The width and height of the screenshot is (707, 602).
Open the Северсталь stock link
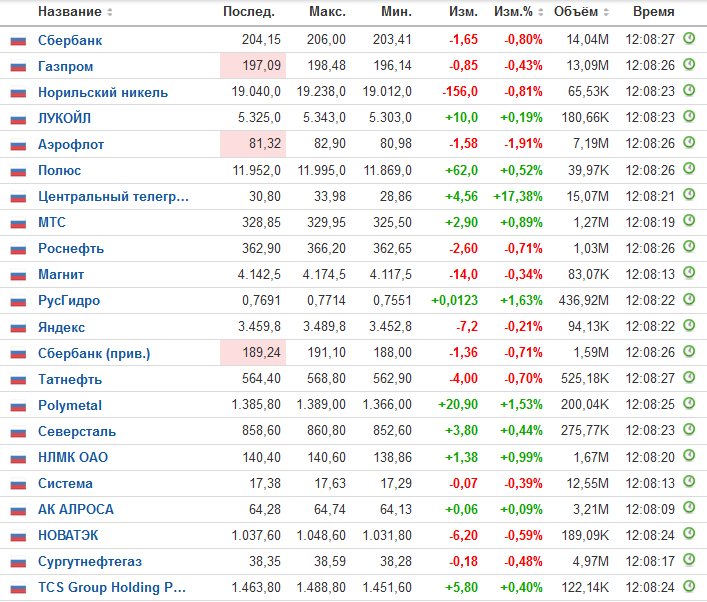point(77,432)
